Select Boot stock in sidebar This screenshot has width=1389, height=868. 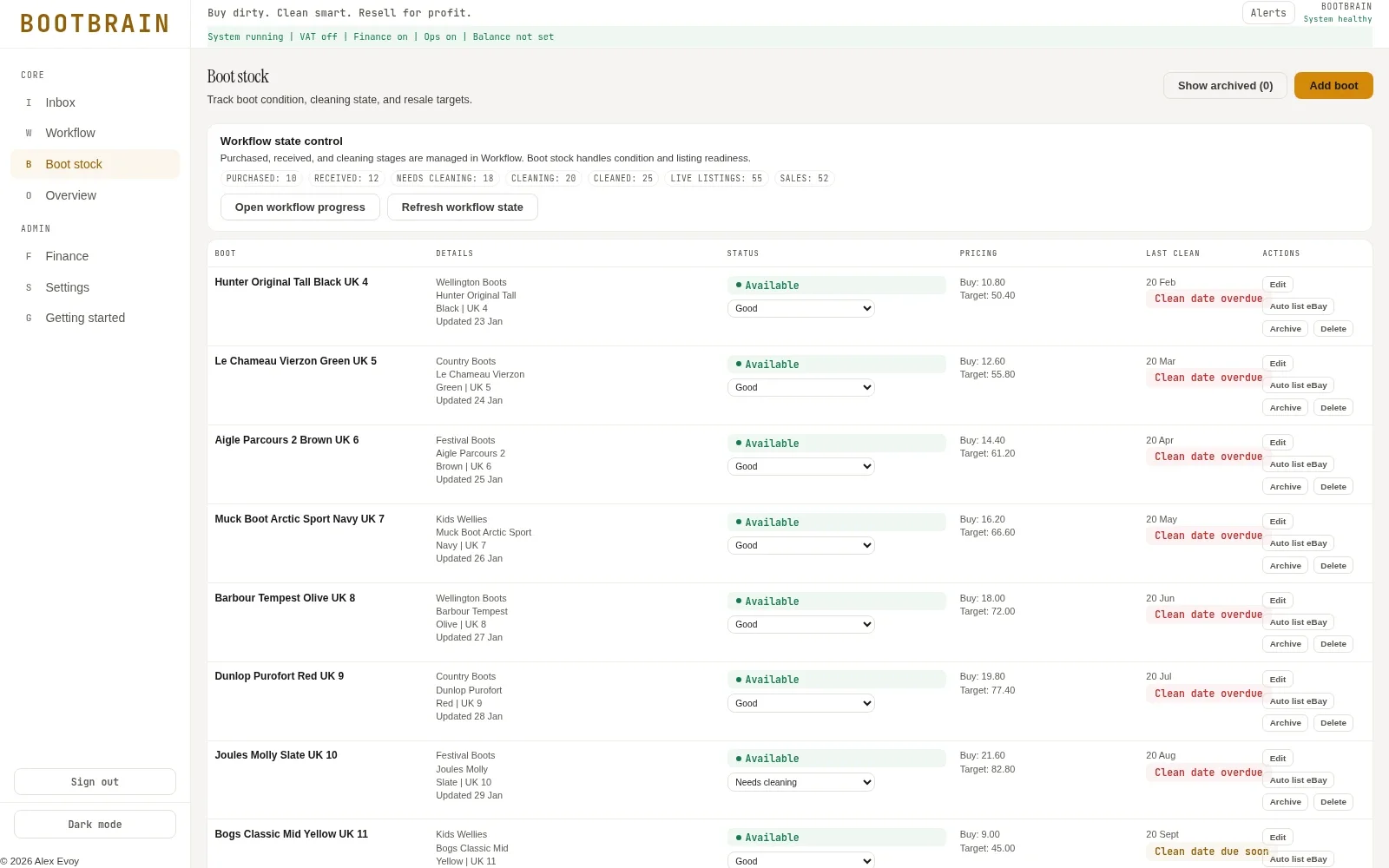click(95, 164)
